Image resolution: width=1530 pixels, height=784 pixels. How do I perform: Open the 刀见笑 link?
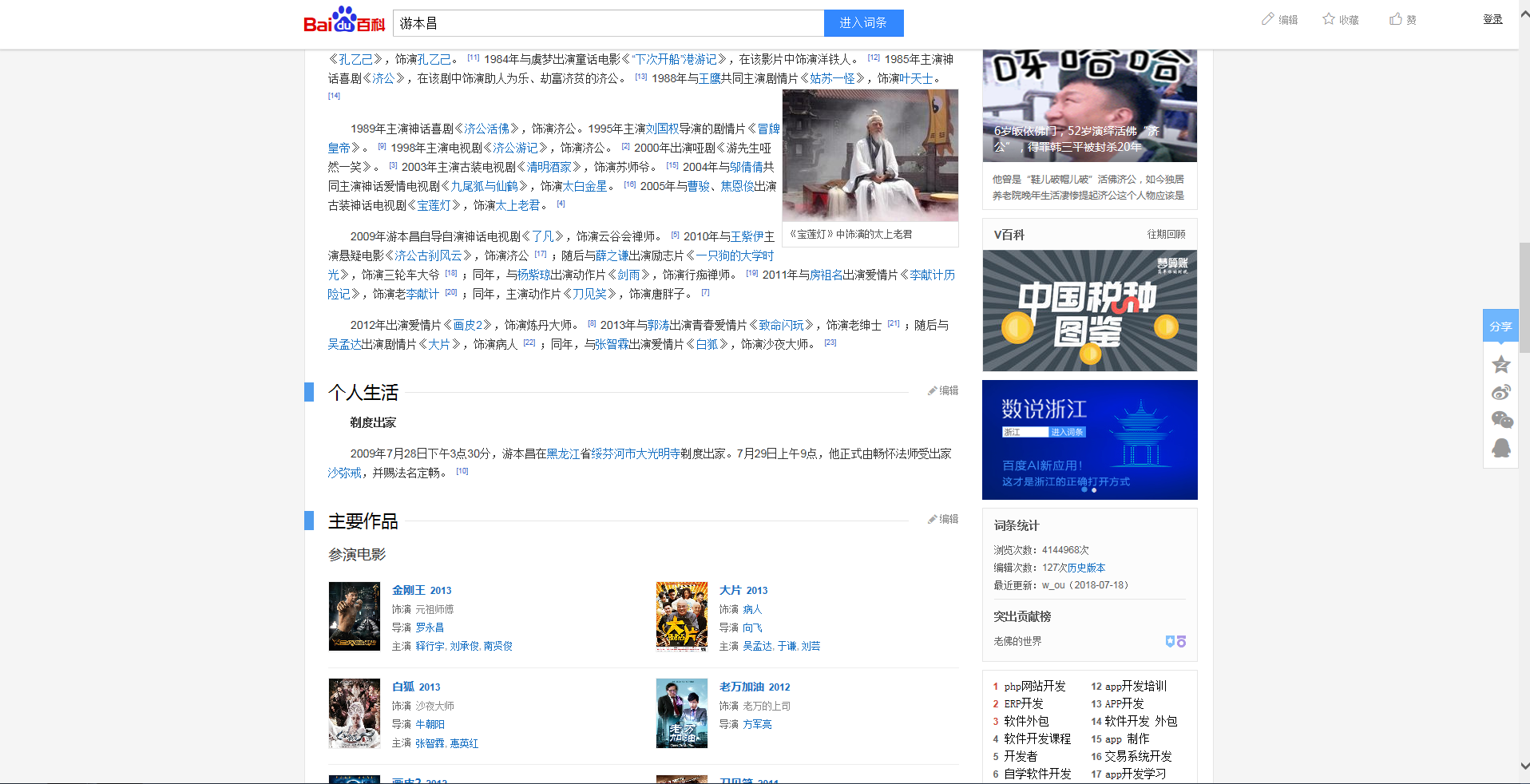(x=590, y=294)
